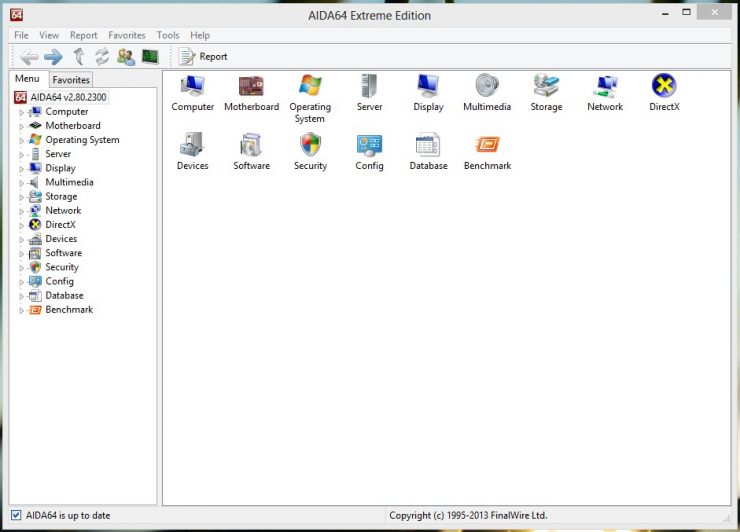This screenshot has height=532, width=740.
Task: Open the Operating System icon in main panel
Action: 310,86
